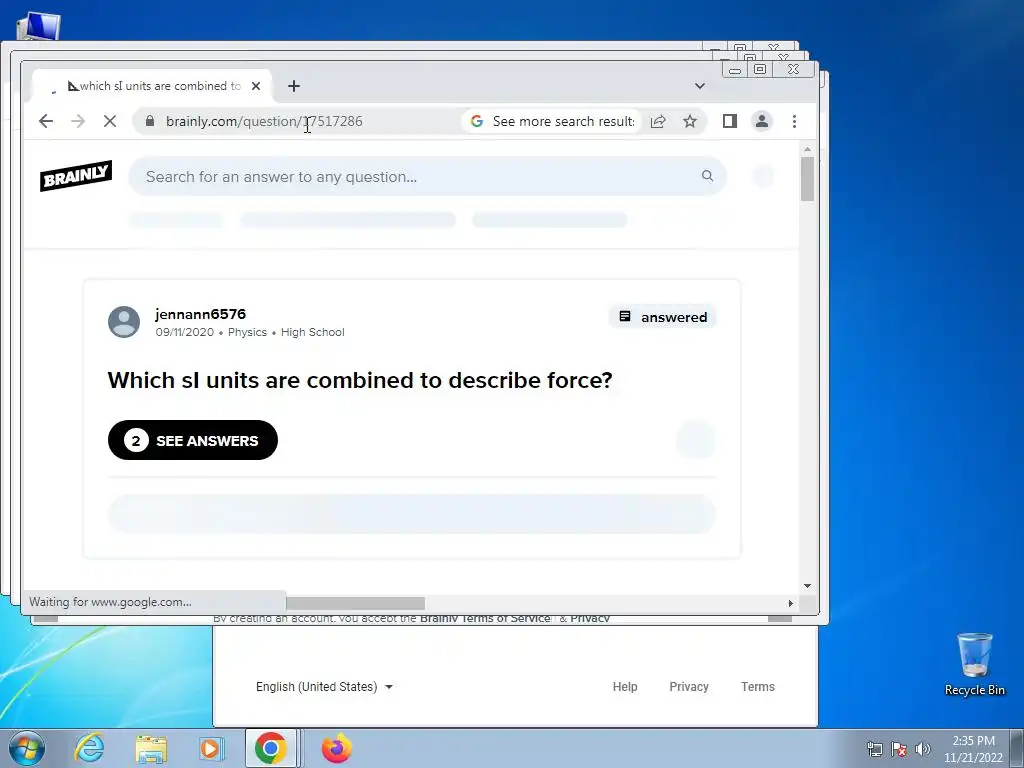This screenshot has width=1024, height=768.
Task: Click the question title text
Action: pyautogui.click(x=360, y=380)
